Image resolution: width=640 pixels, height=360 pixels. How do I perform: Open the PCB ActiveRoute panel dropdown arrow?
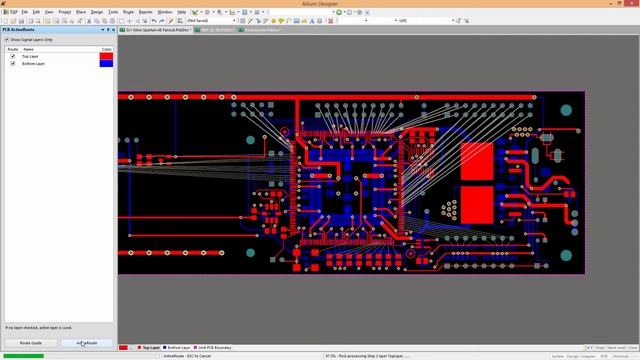click(102, 30)
